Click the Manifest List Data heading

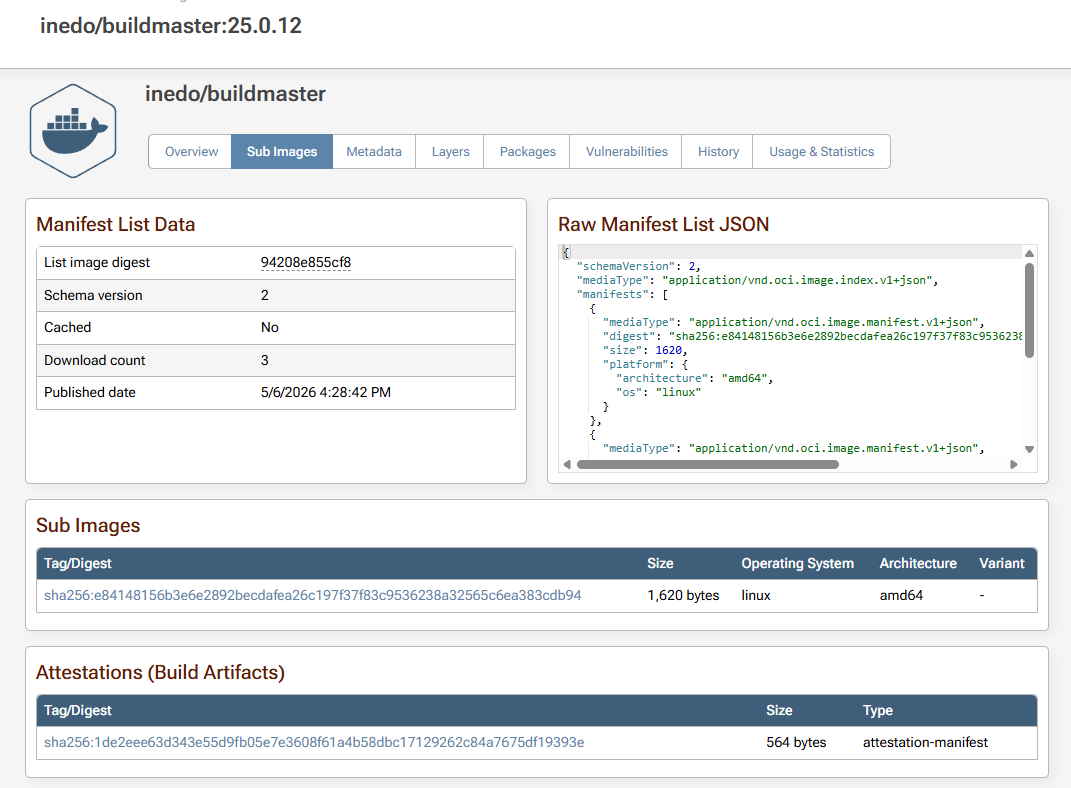pos(115,224)
